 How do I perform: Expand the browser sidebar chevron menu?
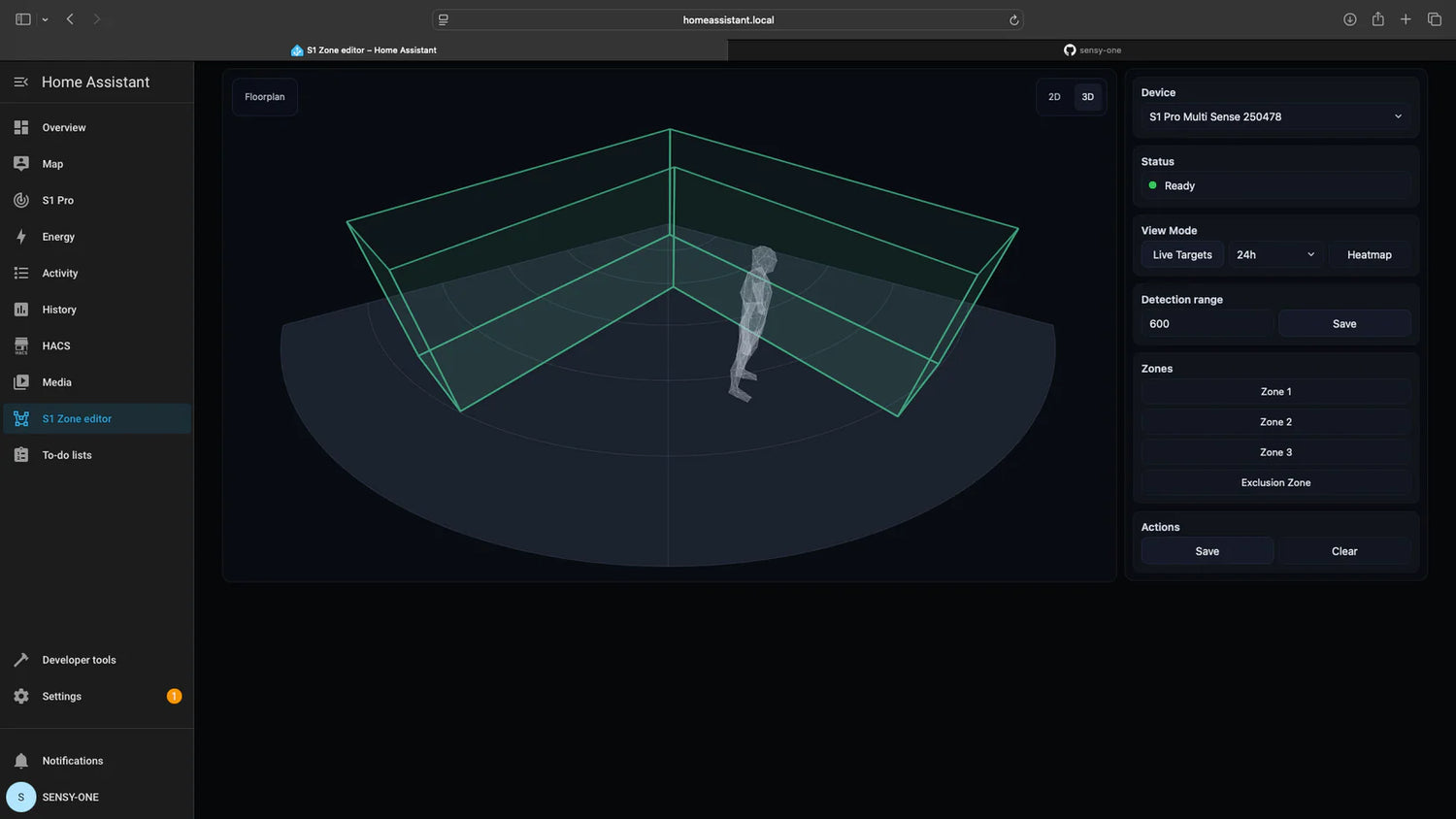(x=45, y=19)
